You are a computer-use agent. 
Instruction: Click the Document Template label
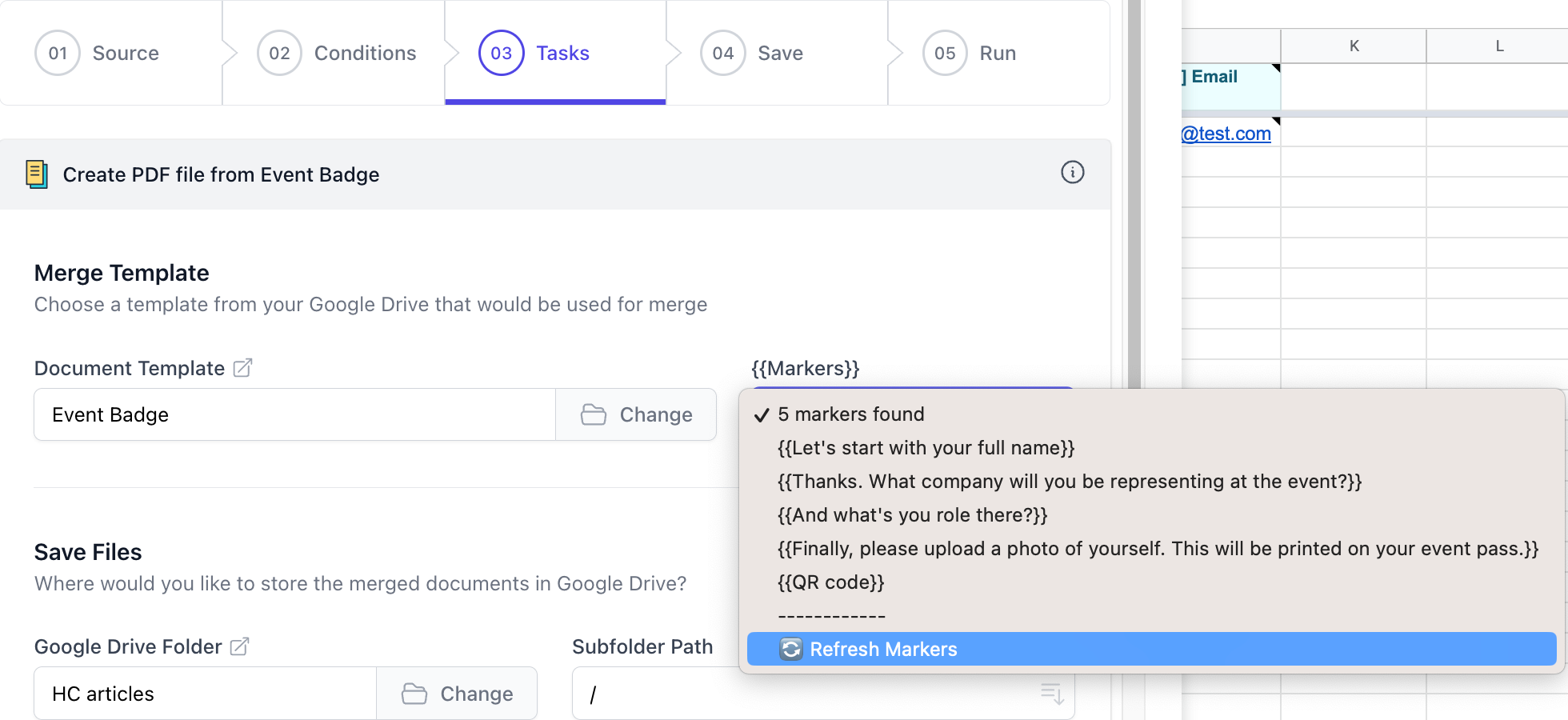coord(130,368)
